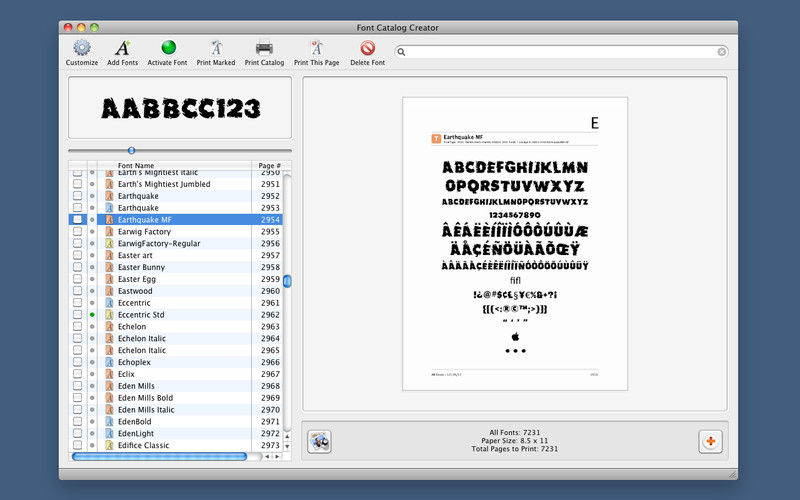Click the magnifier icon in search field
Viewport: 800px width, 500px height.
pyautogui.click(x=402, y=52)
